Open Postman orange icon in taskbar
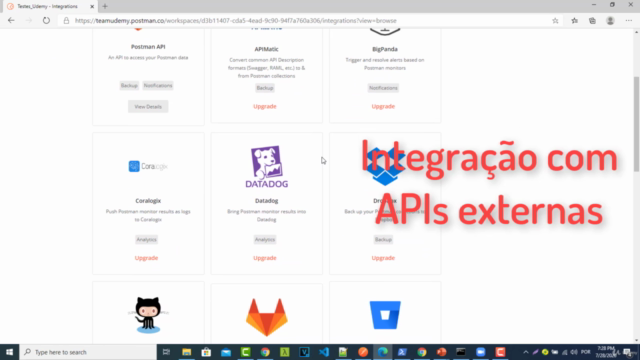Screen dimensions: 640x360 click(363, 352)
